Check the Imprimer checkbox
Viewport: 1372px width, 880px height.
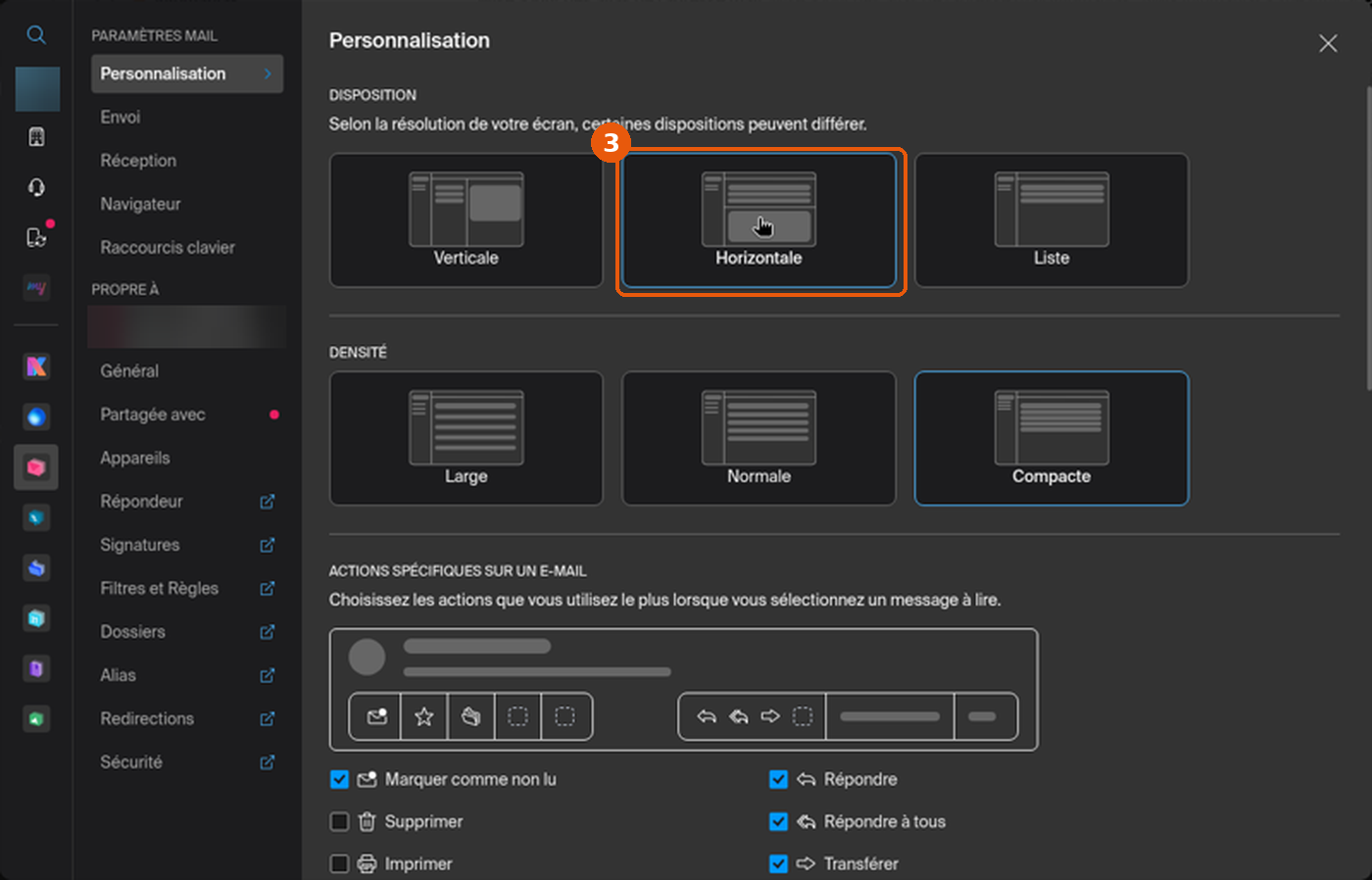point(339,864)
